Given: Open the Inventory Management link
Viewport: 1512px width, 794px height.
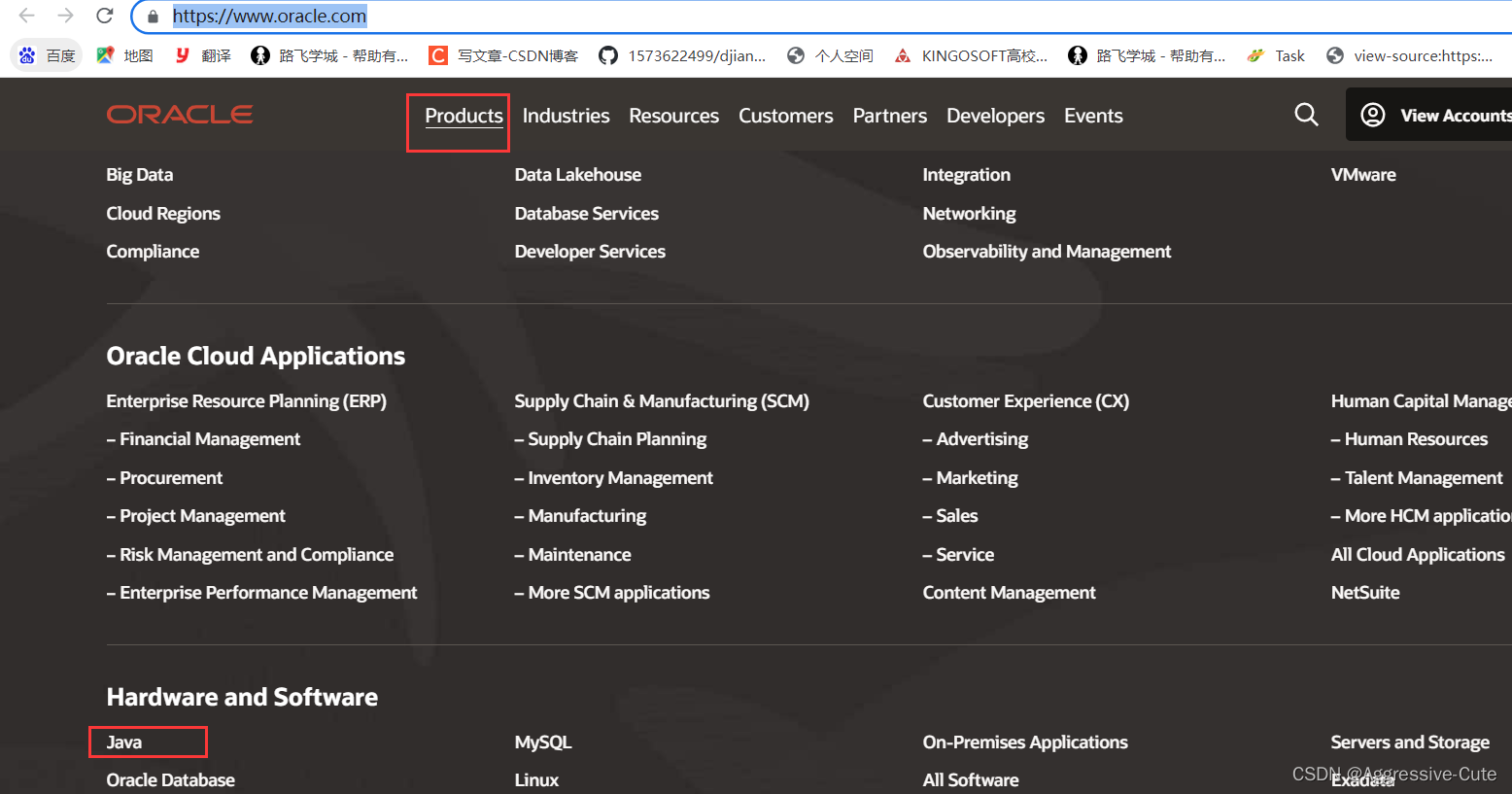Looking at the screenshot, I should [x=613, y=478].
